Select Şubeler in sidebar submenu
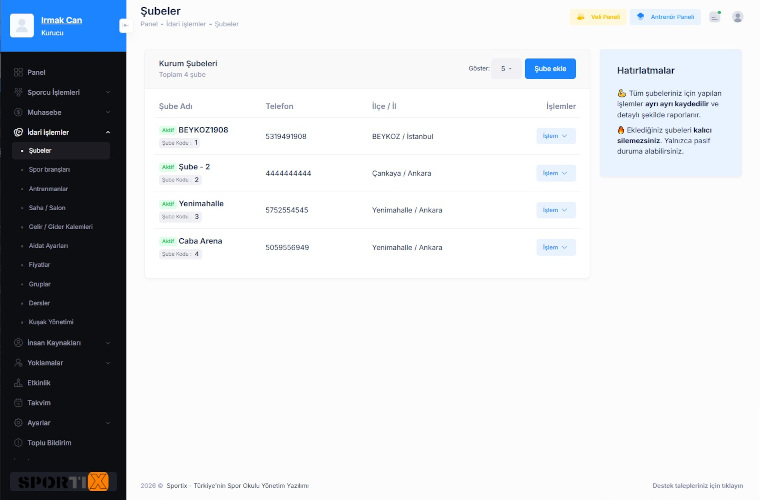Viewport: 760px width, 500px height. point(61,151)
